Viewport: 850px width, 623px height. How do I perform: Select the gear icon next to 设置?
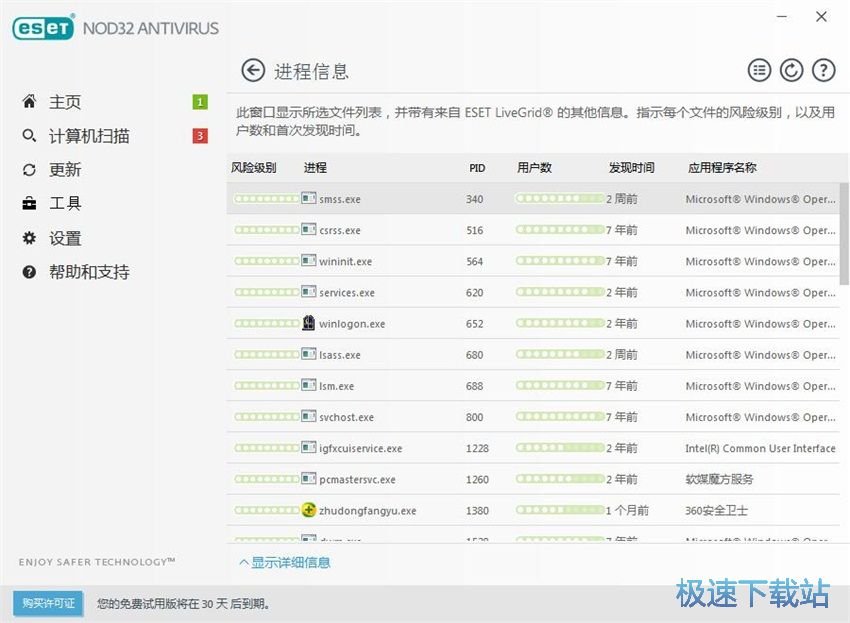[29, 238]
